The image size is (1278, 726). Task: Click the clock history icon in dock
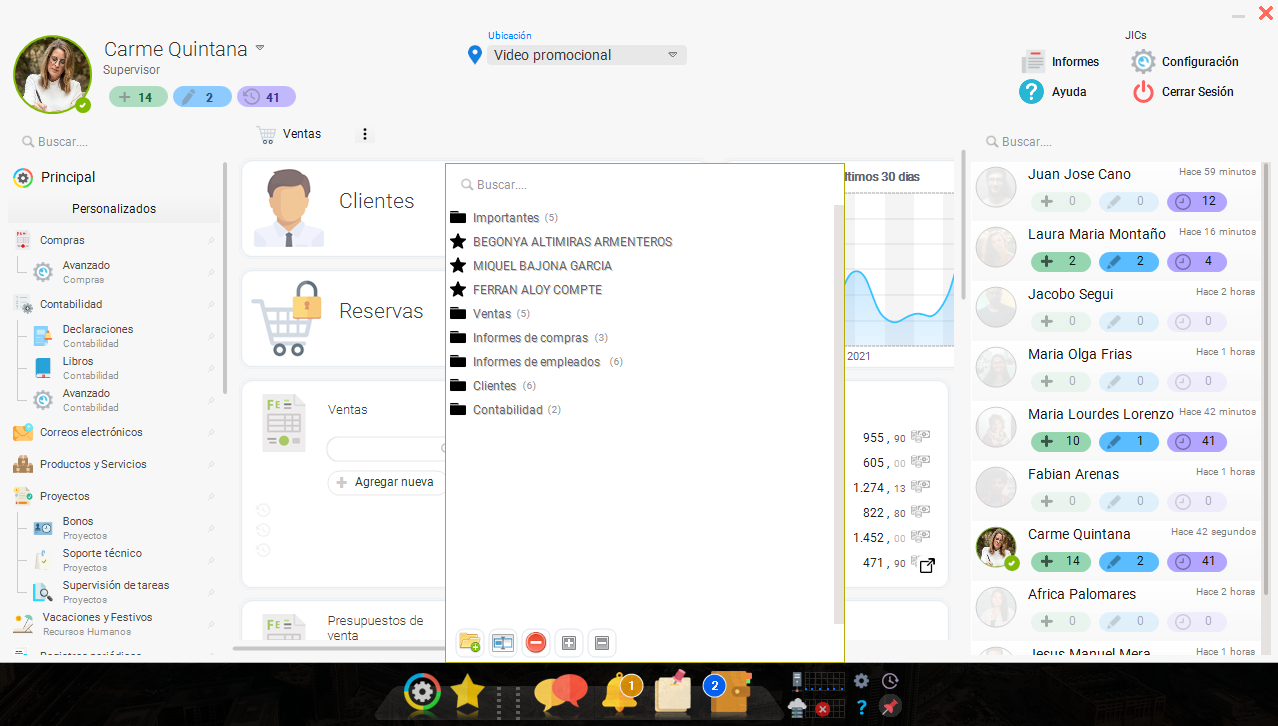click(890, 681)
